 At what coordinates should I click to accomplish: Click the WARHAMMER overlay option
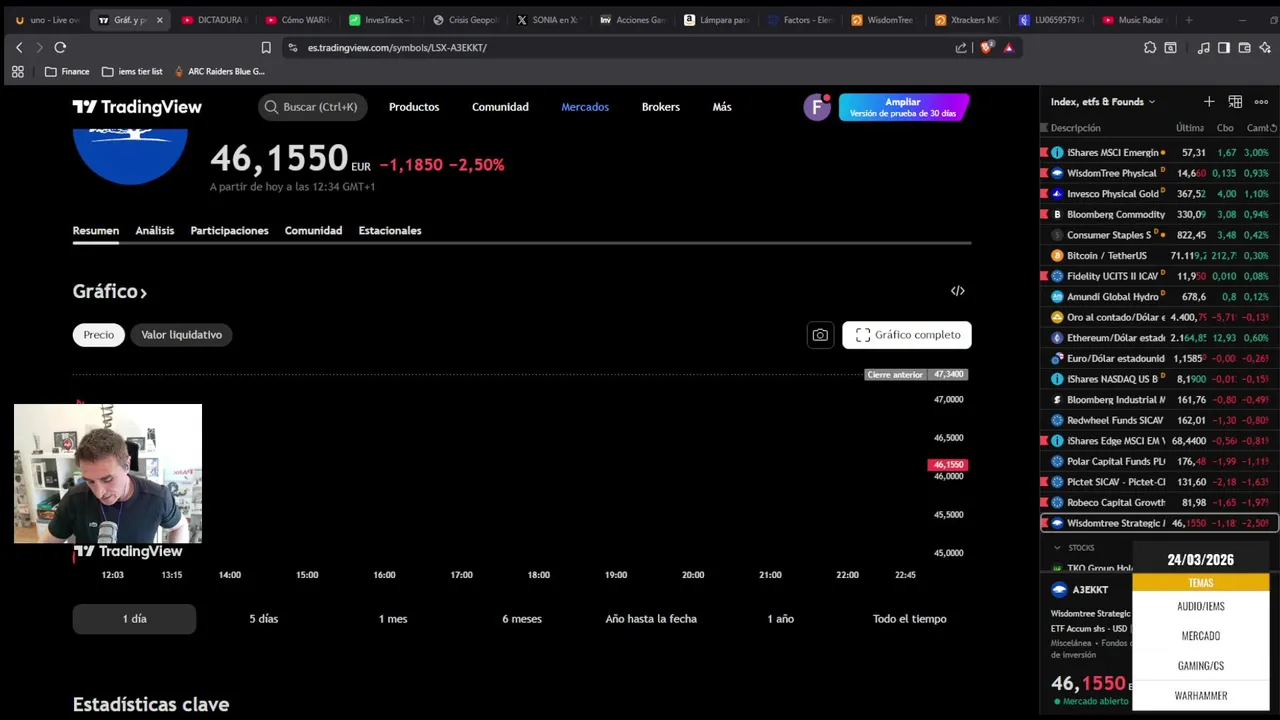(x=1201, y=696)
